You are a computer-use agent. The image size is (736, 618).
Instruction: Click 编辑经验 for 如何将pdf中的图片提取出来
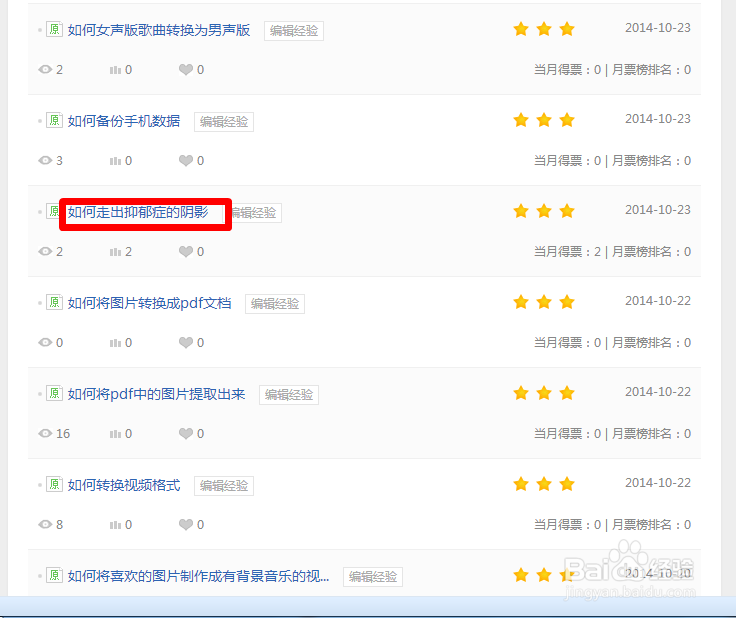289,395
